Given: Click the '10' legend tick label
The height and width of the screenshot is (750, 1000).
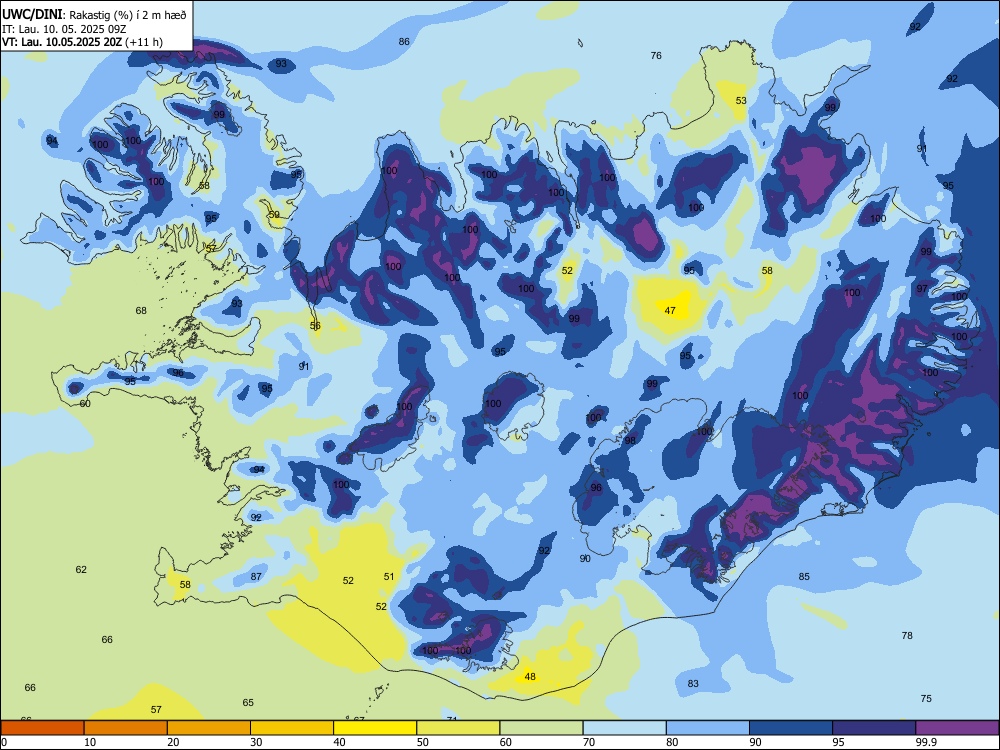Looking at the screenshot, I should (90, 742).
